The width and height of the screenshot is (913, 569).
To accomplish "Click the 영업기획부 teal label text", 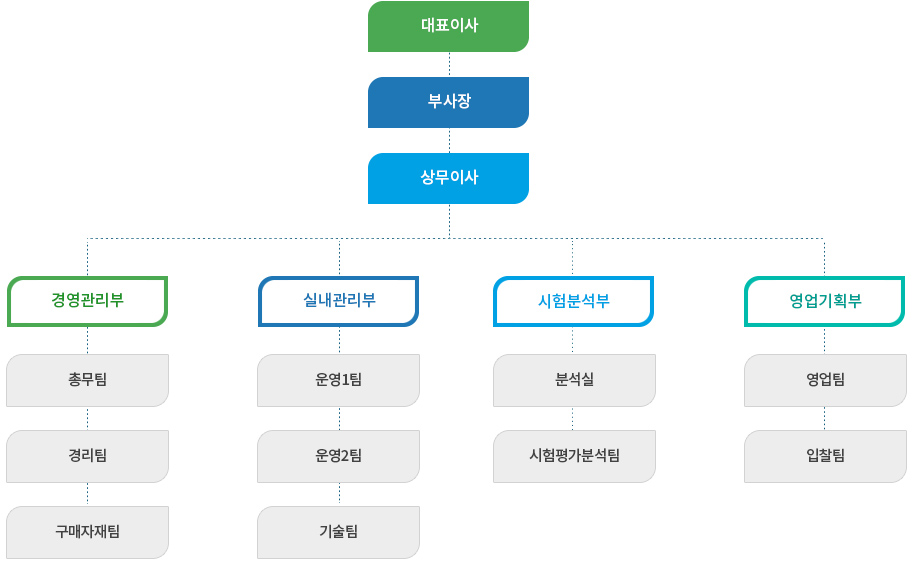I will pyautogui.click(x=825, y=301).
